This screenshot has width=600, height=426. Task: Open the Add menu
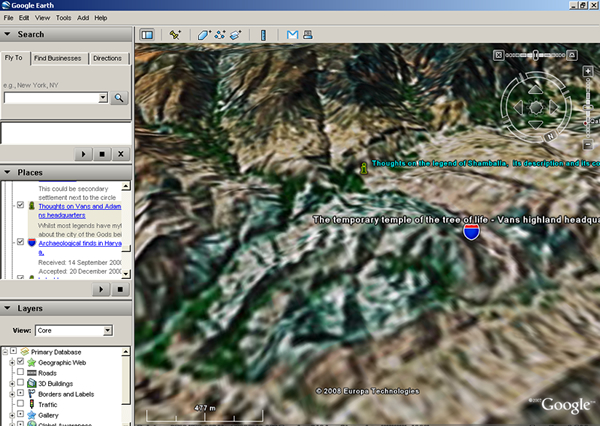tap(83, 18)
